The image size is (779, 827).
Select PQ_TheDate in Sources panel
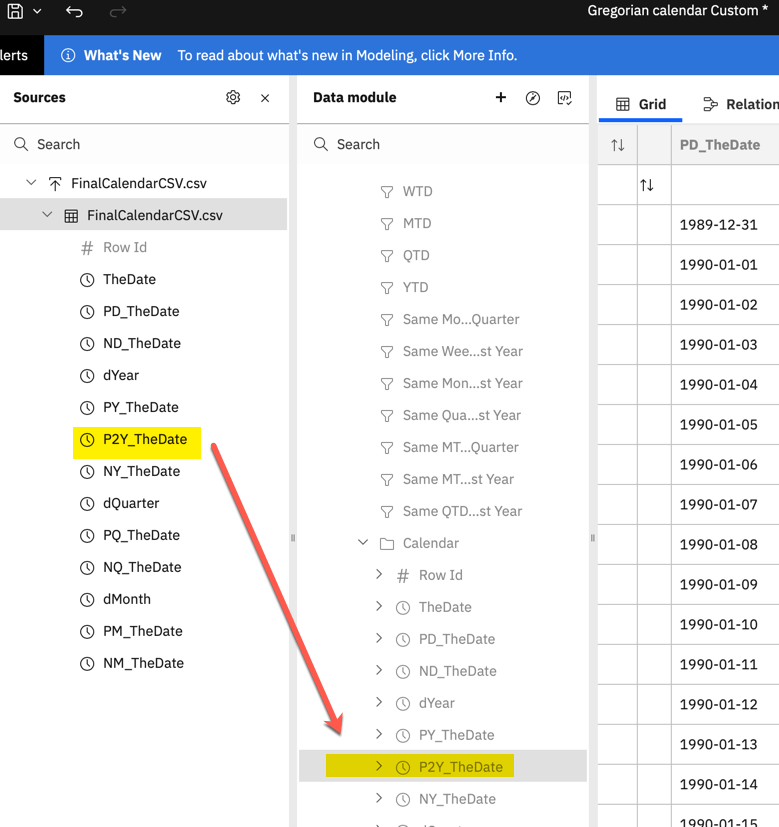(141, 535)
